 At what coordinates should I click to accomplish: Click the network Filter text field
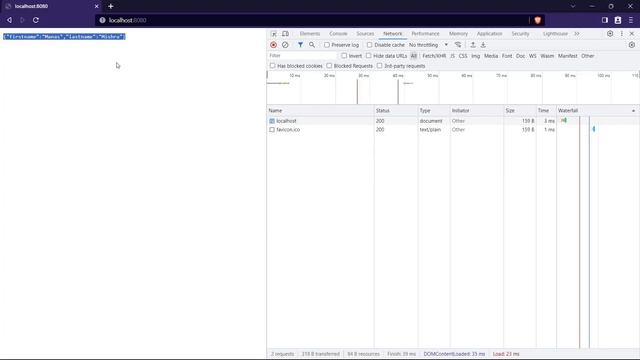302,56
